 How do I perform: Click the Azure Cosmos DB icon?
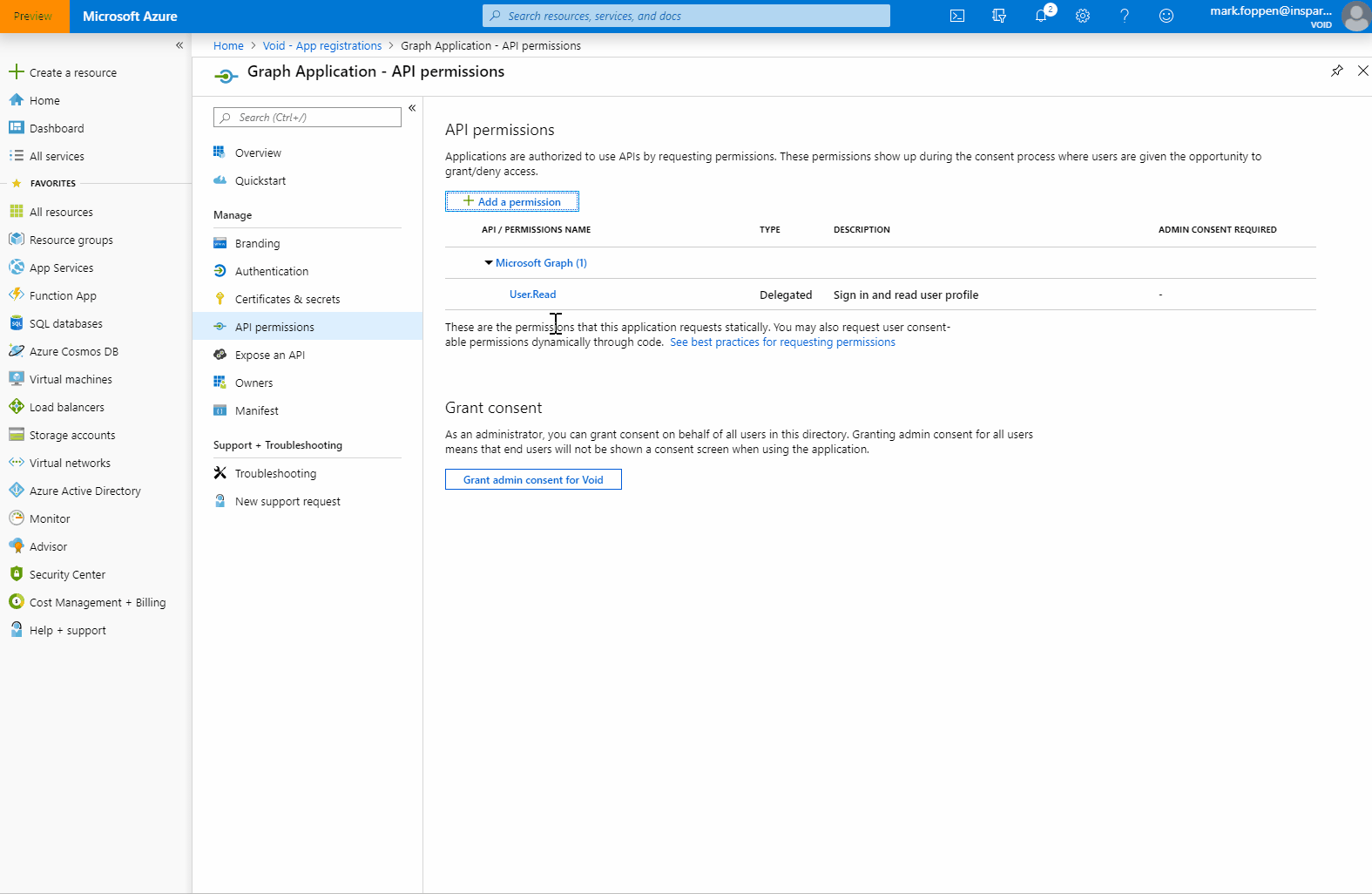pyautogui.click(x=16, y=351)
